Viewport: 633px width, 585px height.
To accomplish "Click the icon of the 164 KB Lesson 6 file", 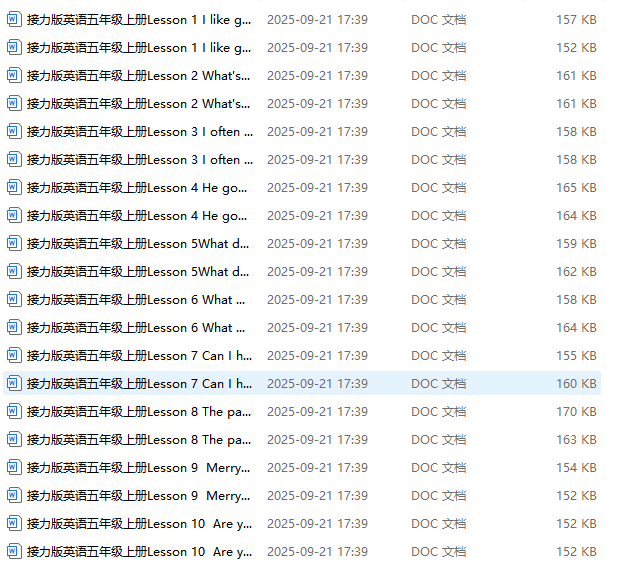I will [x=13, y=327].
